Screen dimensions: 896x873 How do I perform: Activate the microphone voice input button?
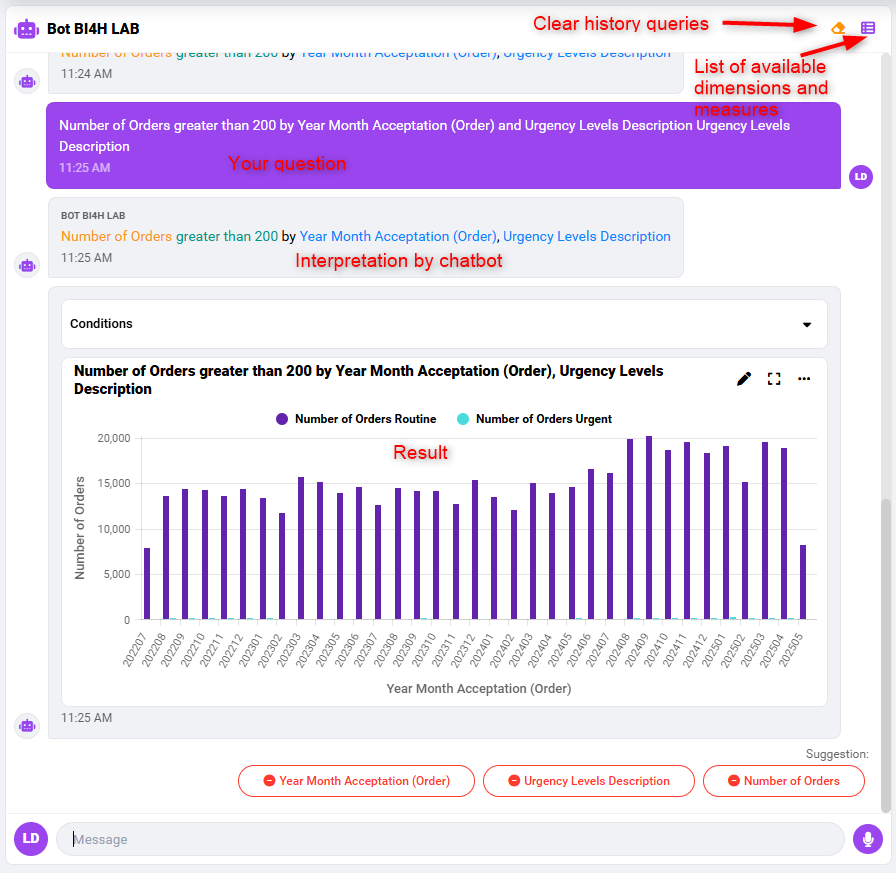867,839
